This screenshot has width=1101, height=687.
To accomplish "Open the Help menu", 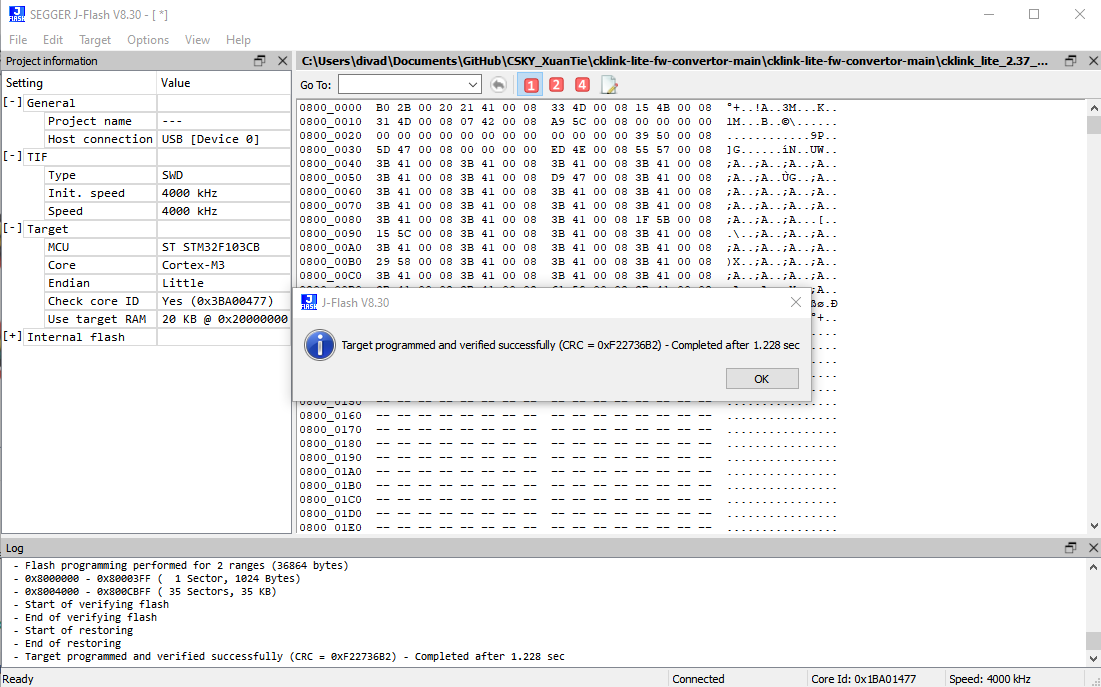I will (x=238, y=40).
